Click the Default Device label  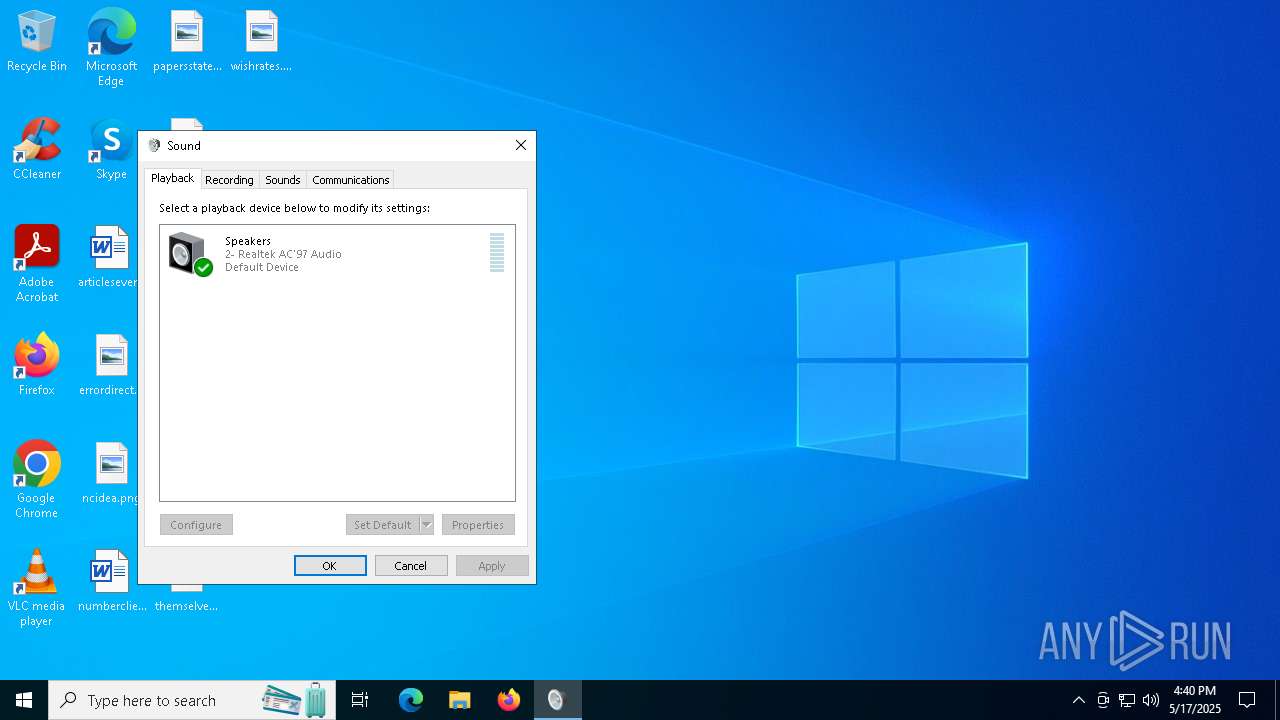click(262, 267)
